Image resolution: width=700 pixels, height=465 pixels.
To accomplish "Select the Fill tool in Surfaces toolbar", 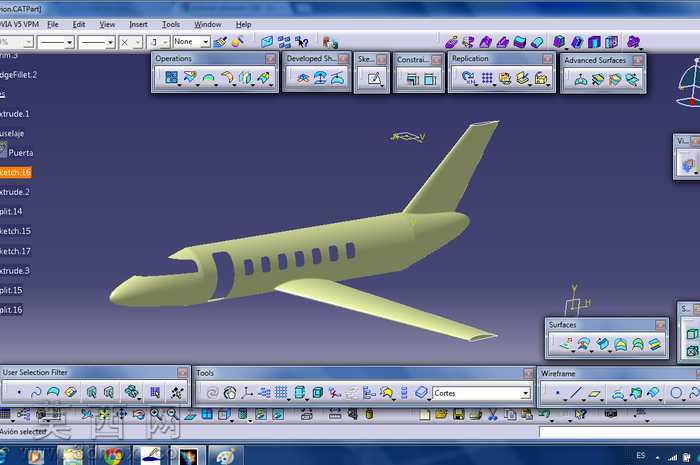I will (x=620, y=344).
